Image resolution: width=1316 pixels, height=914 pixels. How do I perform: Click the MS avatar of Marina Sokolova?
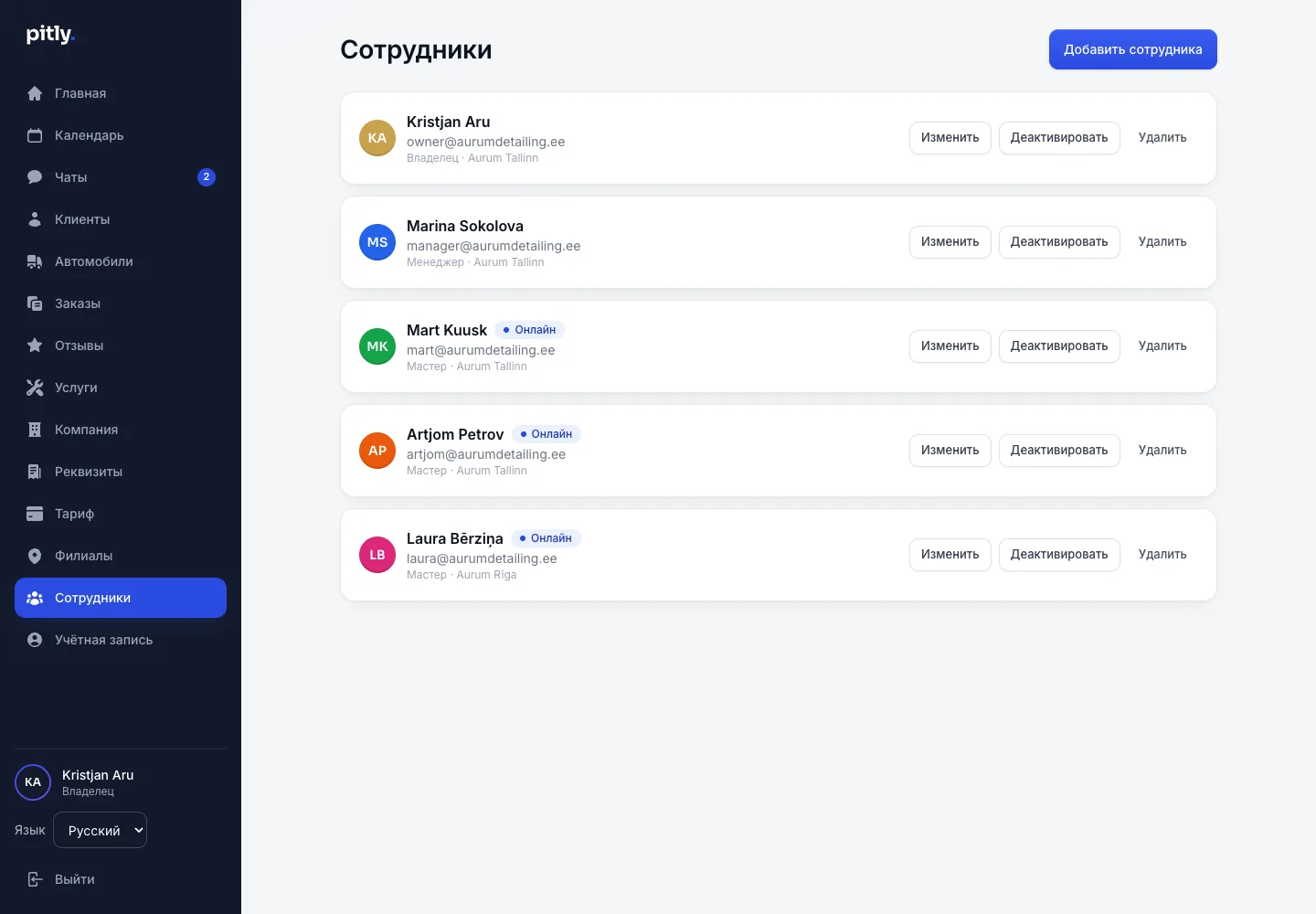[x=377, y=242]
